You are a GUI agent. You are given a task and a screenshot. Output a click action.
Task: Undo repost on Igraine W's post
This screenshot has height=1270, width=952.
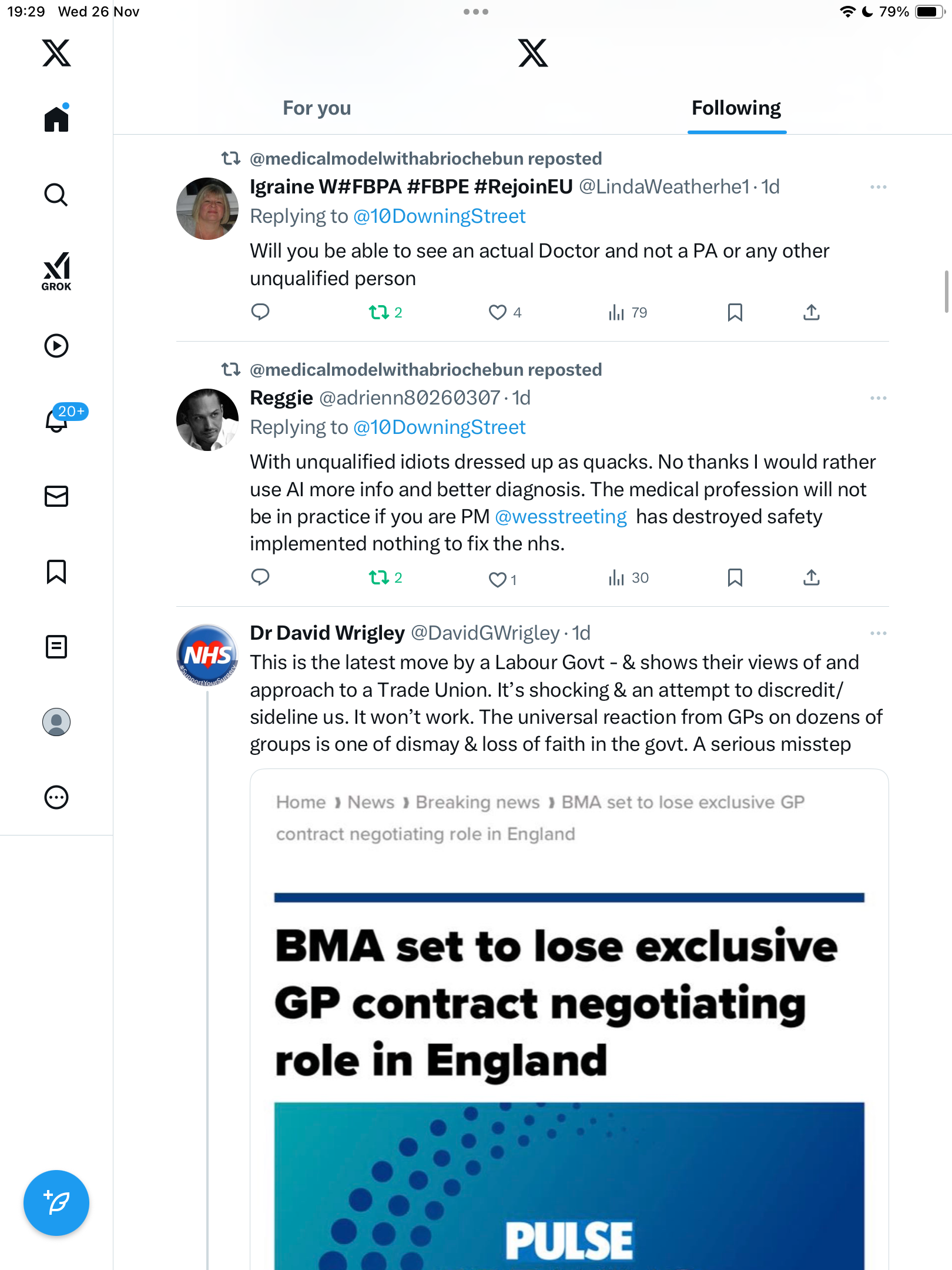click(x=379, y=312)
